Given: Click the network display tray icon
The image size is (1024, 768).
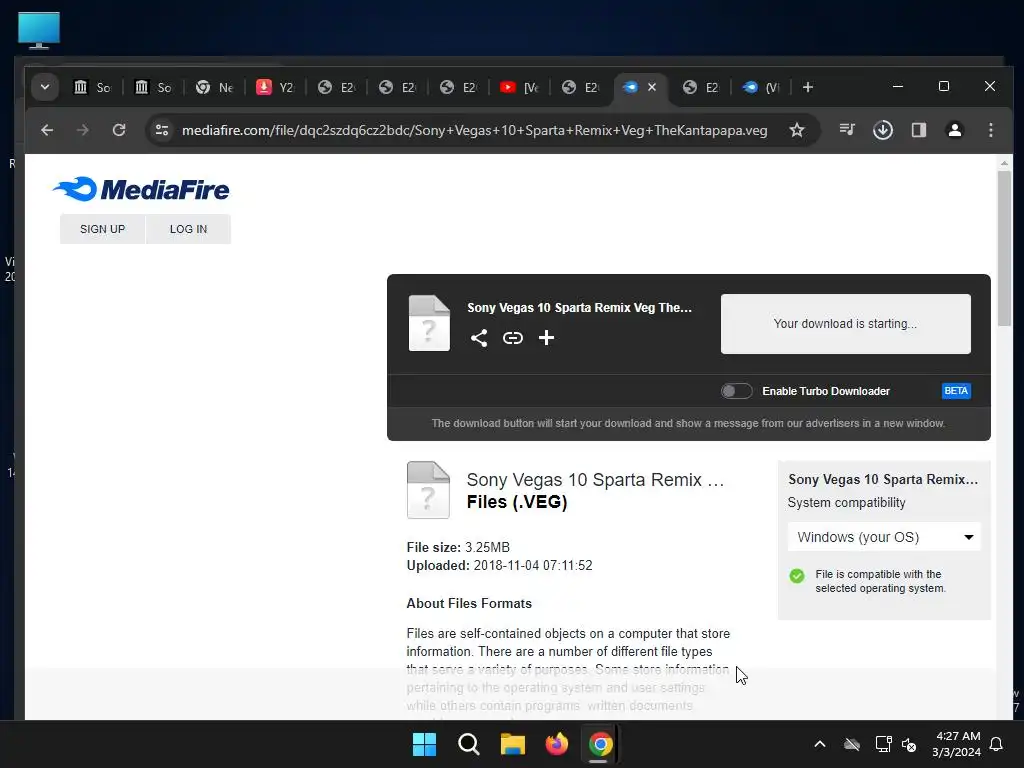Looking at the screenshot, I should coord(883,744).
